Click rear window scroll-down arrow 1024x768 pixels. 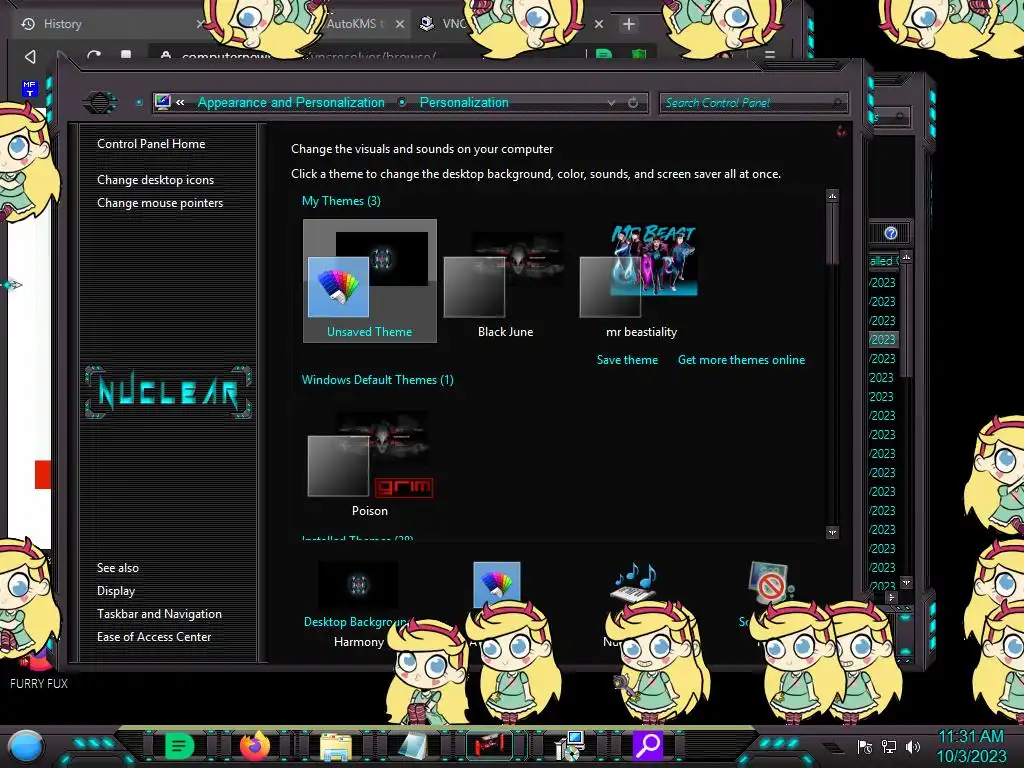point(906,581)
